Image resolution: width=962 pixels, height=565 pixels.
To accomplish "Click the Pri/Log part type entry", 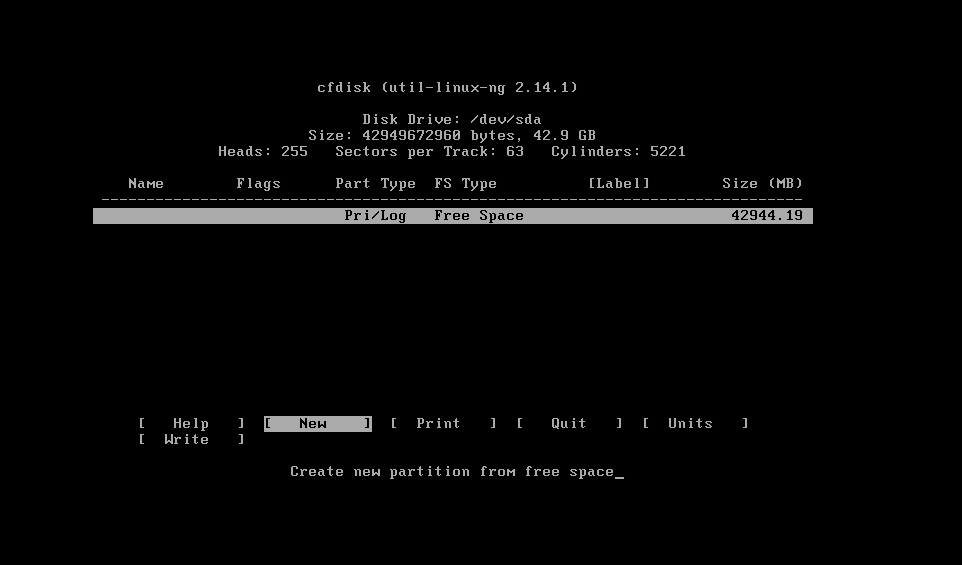I will 375,216.
